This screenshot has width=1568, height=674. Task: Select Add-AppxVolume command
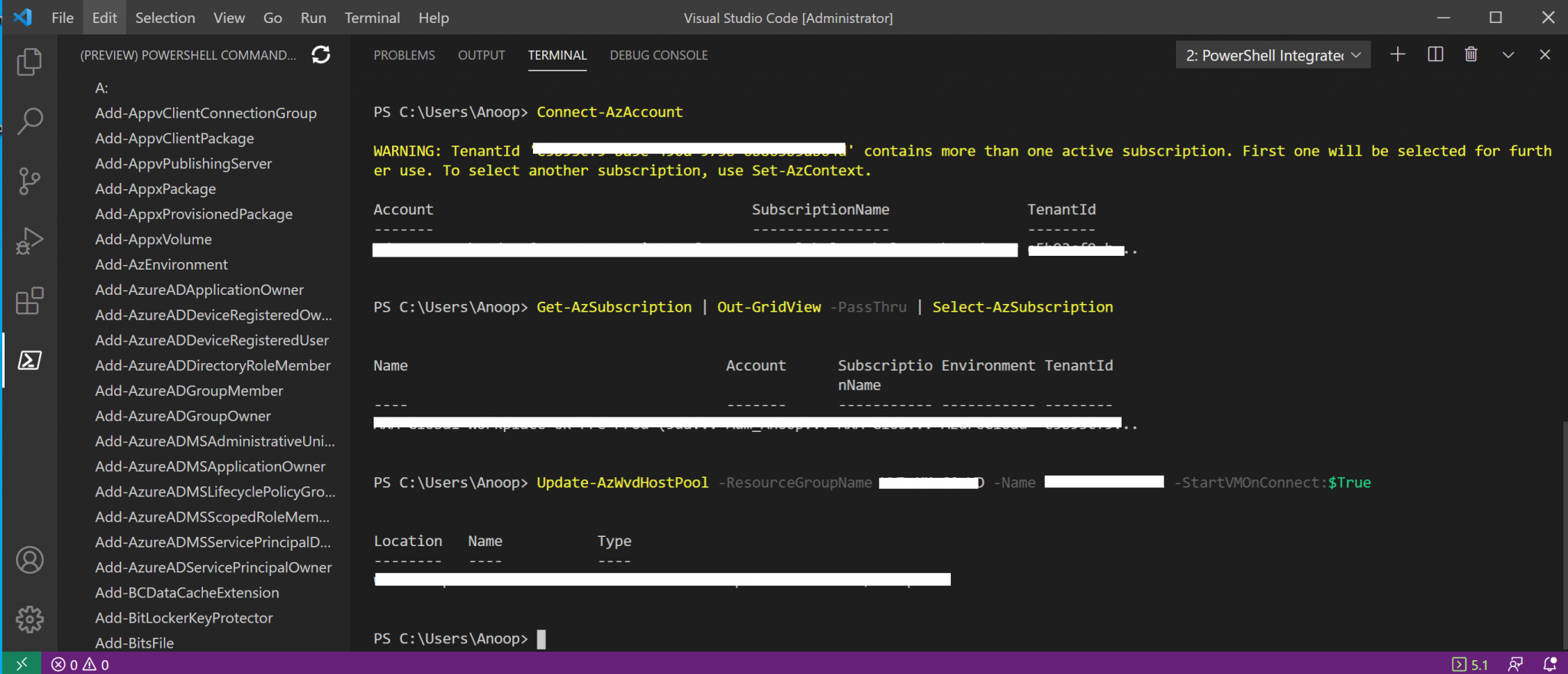click(x=153, y=240)
